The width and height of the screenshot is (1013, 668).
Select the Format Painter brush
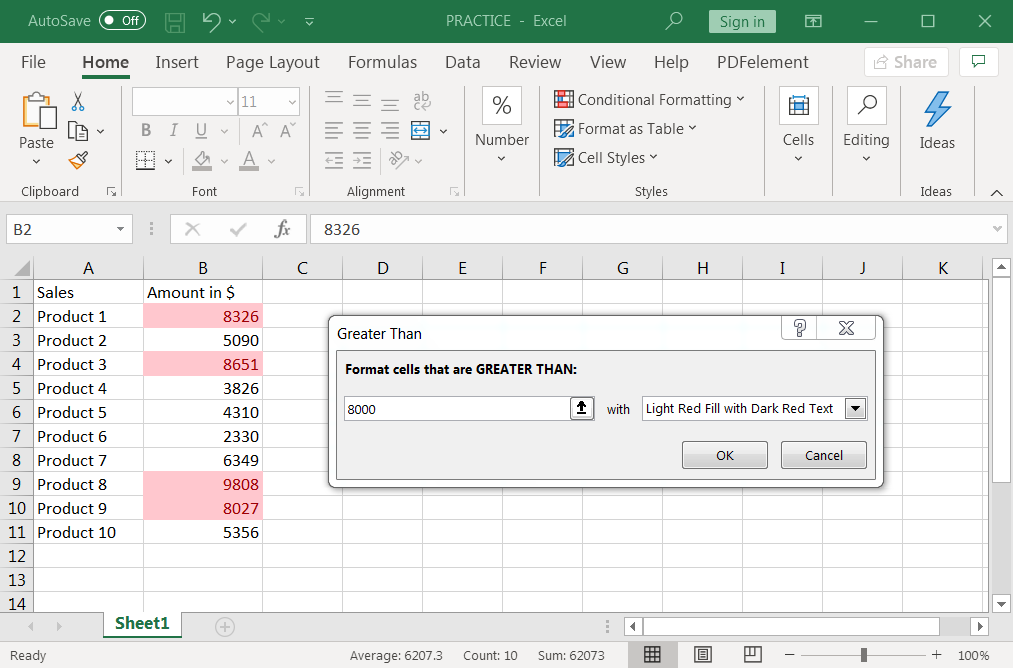click(x=78, y=161)
